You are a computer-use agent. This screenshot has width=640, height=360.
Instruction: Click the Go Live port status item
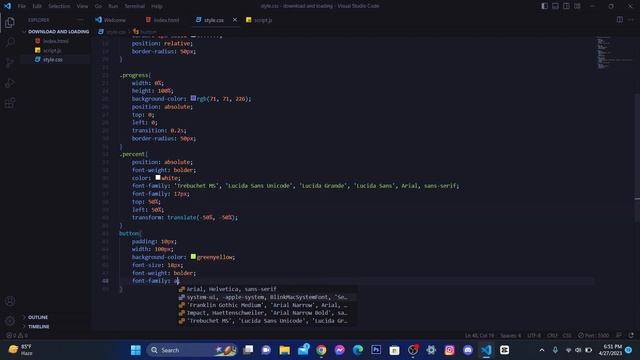[x=593, y=336]
